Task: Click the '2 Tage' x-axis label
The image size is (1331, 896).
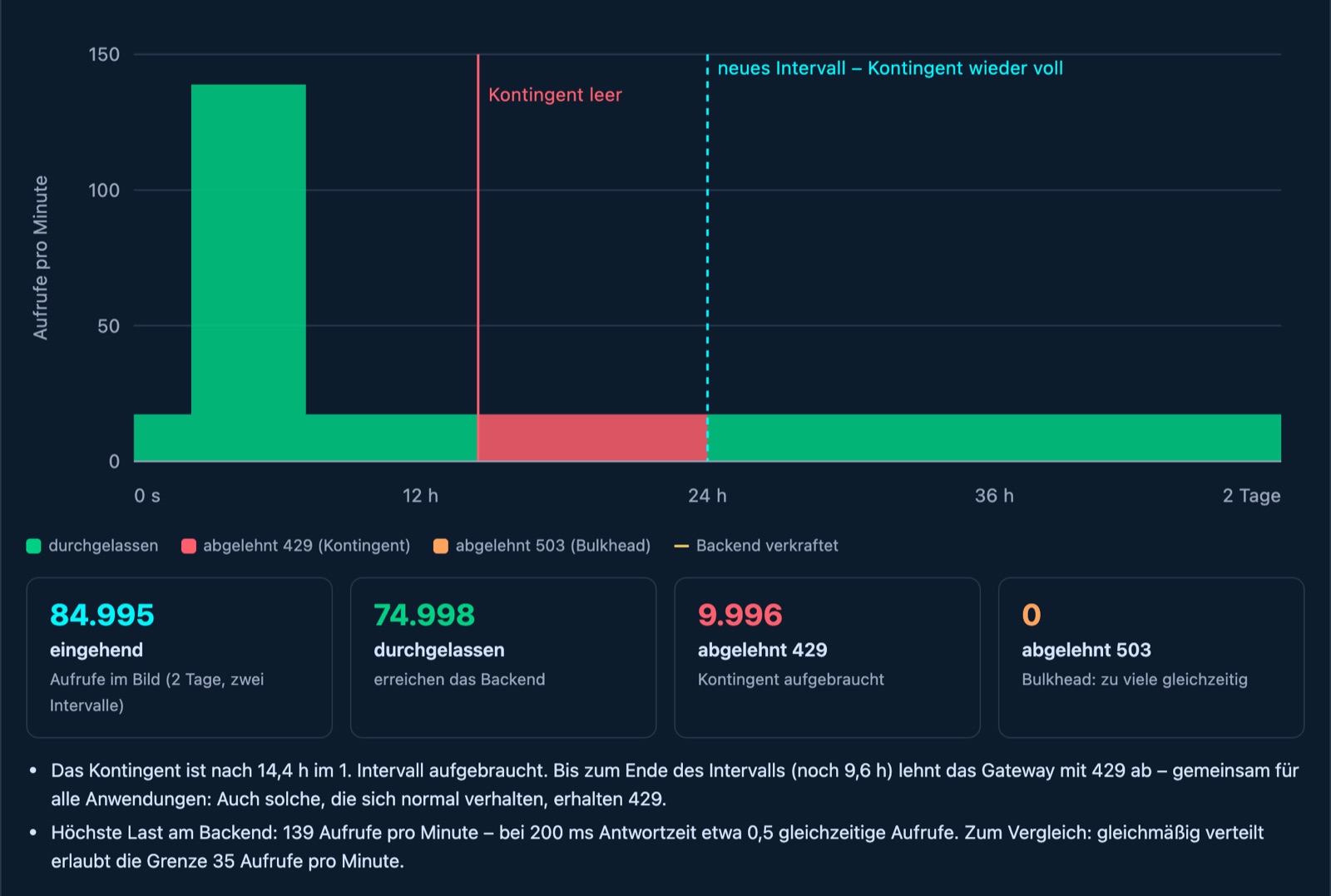Action: coord(1251,496)
